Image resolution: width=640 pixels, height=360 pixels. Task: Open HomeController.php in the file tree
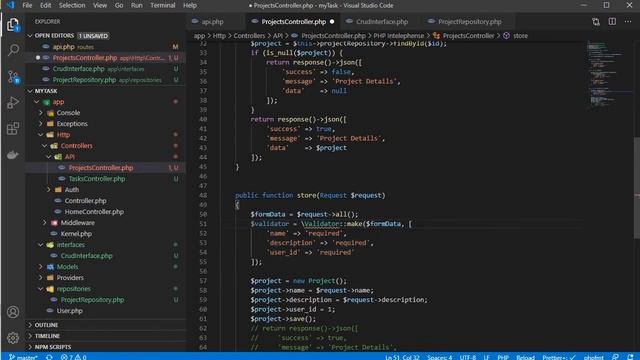pyautogui.click(x=94, y=212)
